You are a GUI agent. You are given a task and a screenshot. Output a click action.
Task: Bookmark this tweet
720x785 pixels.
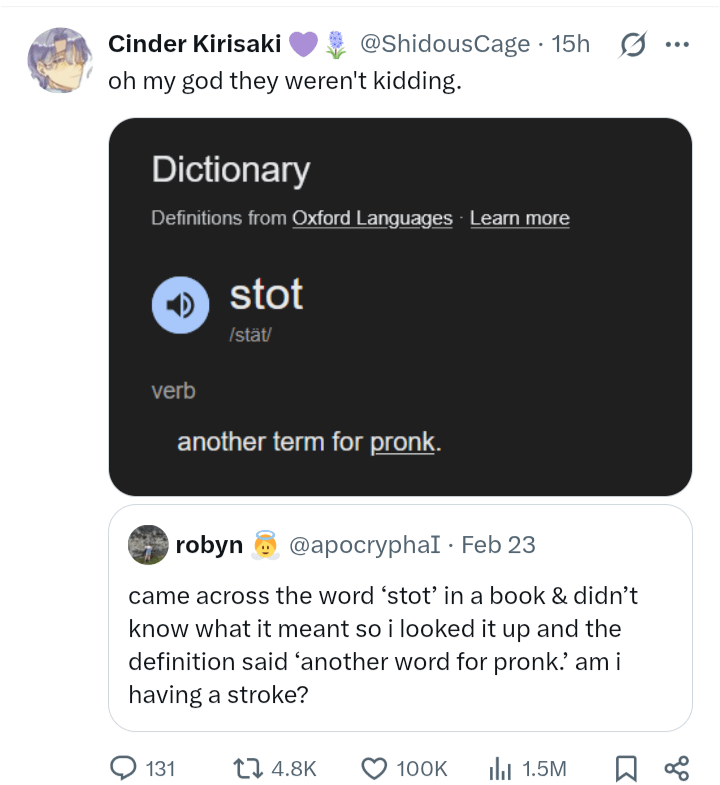[625, 767]
